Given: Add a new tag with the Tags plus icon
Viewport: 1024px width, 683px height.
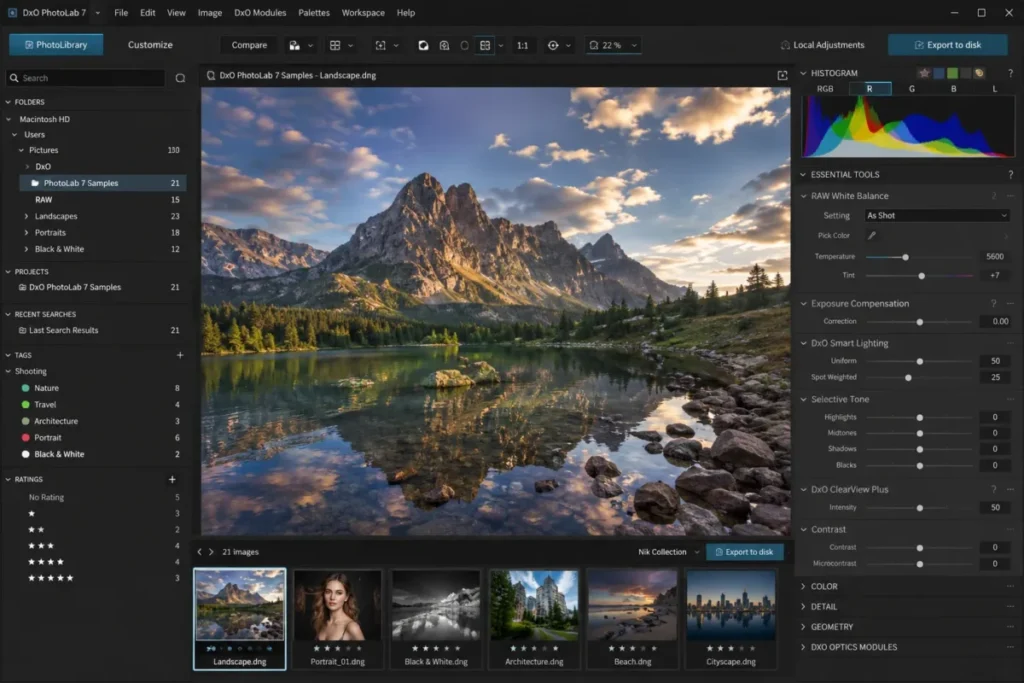Looking at the screenshot, I should click(180, 355).
